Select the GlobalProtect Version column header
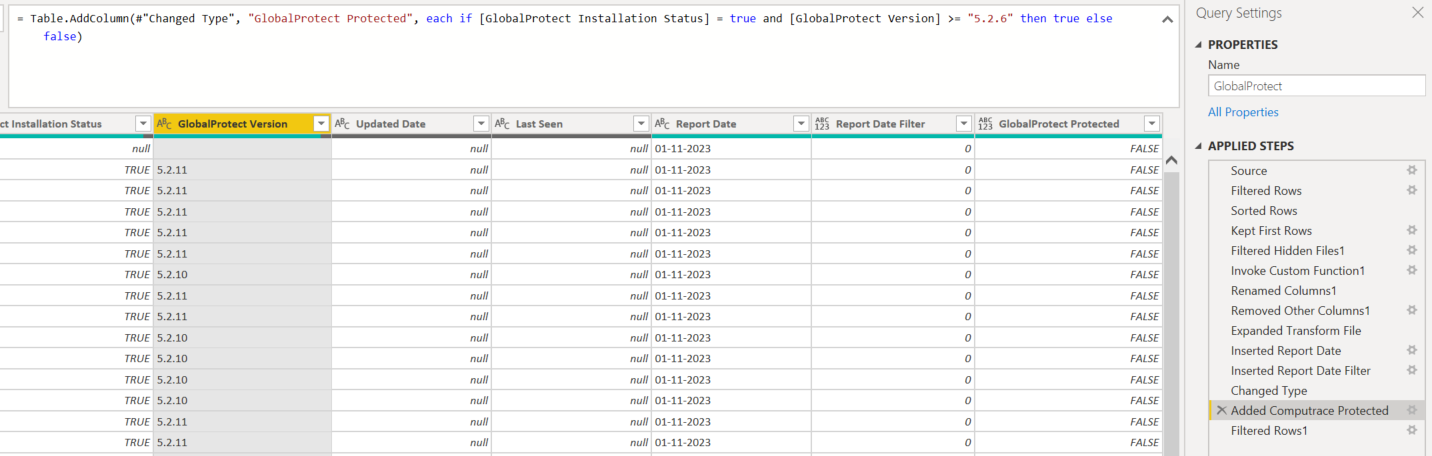1432x456 pixels. [x=242, y=124]
